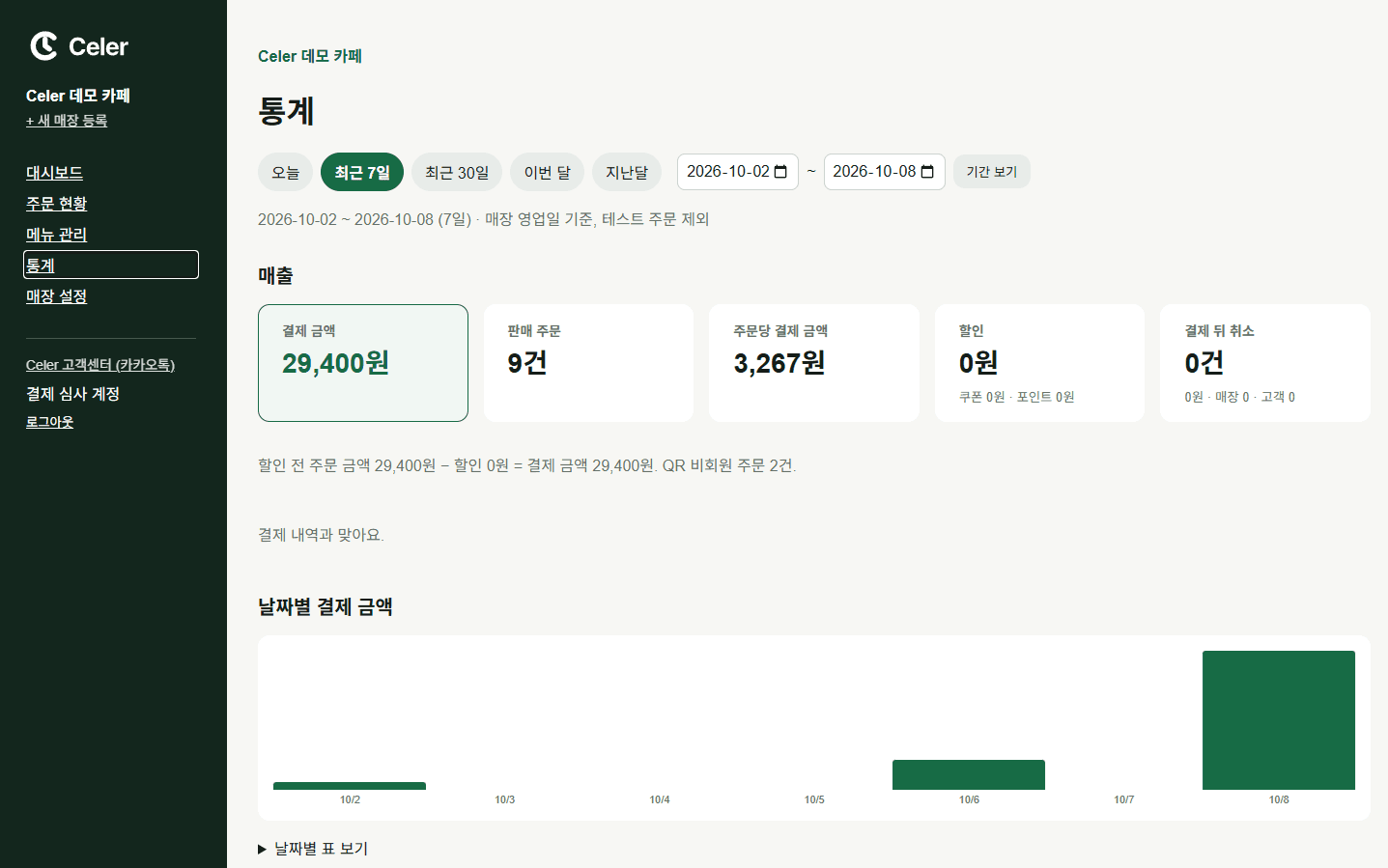This screenshot has width=1388, height=868.
Task: Click the 10/4 axis label
Action: point(660,799)
